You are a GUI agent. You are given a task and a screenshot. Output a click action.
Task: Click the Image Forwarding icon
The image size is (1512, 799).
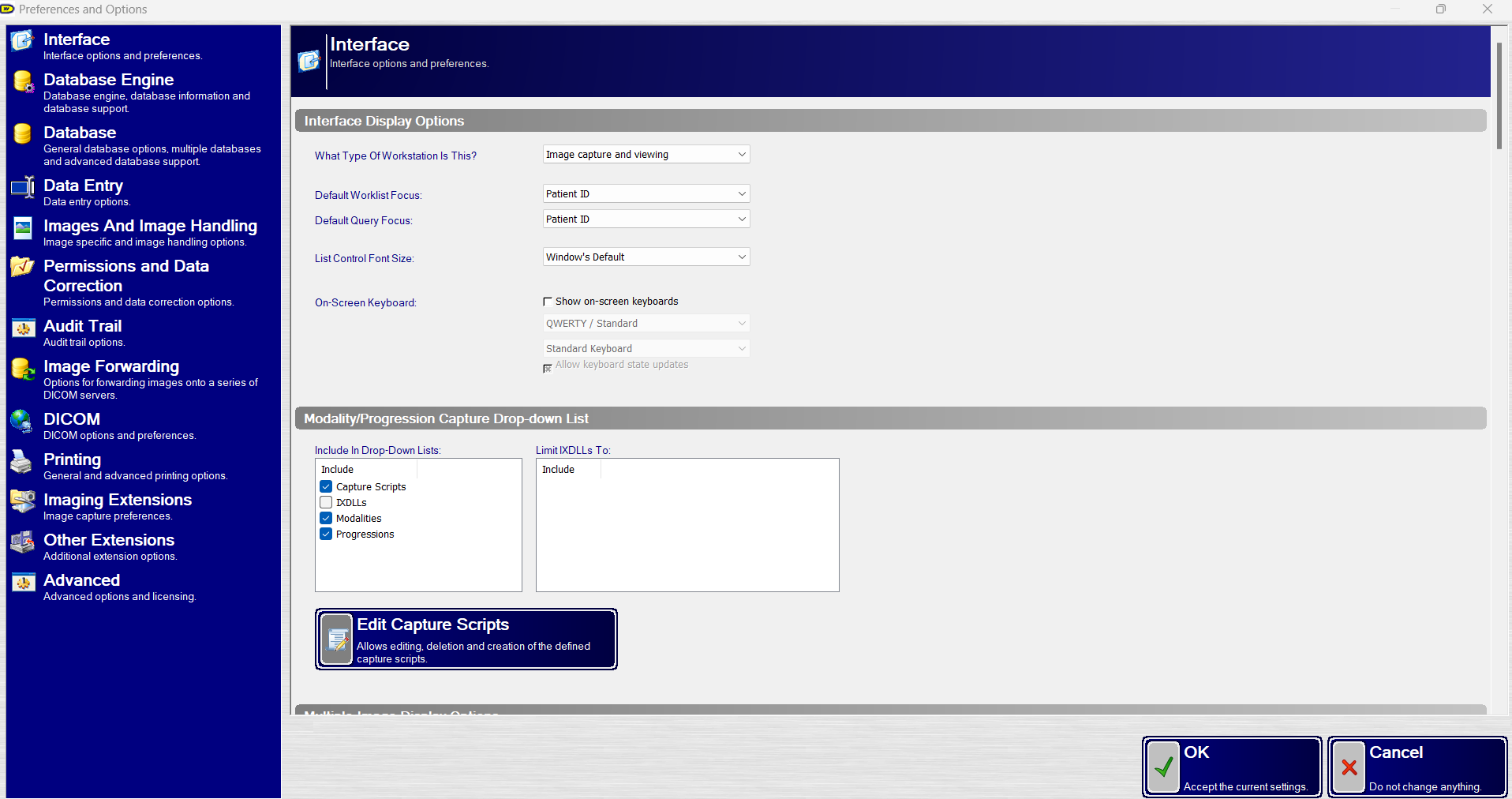[23, 368]
